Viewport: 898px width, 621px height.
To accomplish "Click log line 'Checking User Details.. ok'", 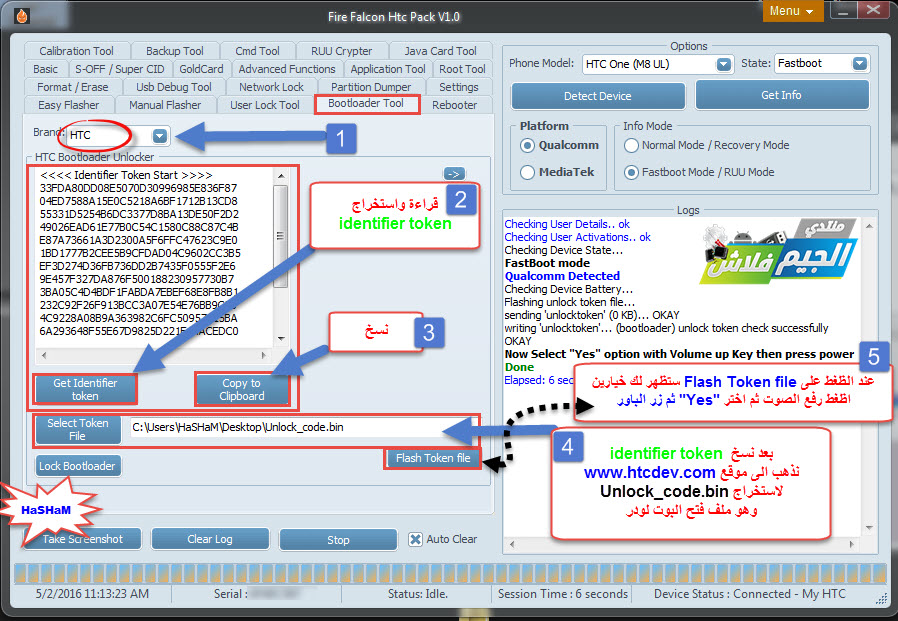I will [x=567, y=224].
